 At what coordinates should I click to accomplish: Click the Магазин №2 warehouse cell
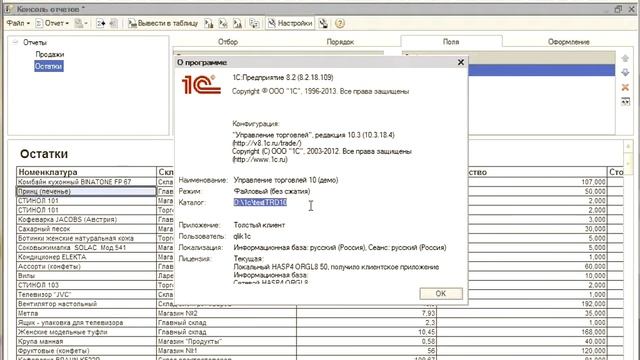coord(226,313)
